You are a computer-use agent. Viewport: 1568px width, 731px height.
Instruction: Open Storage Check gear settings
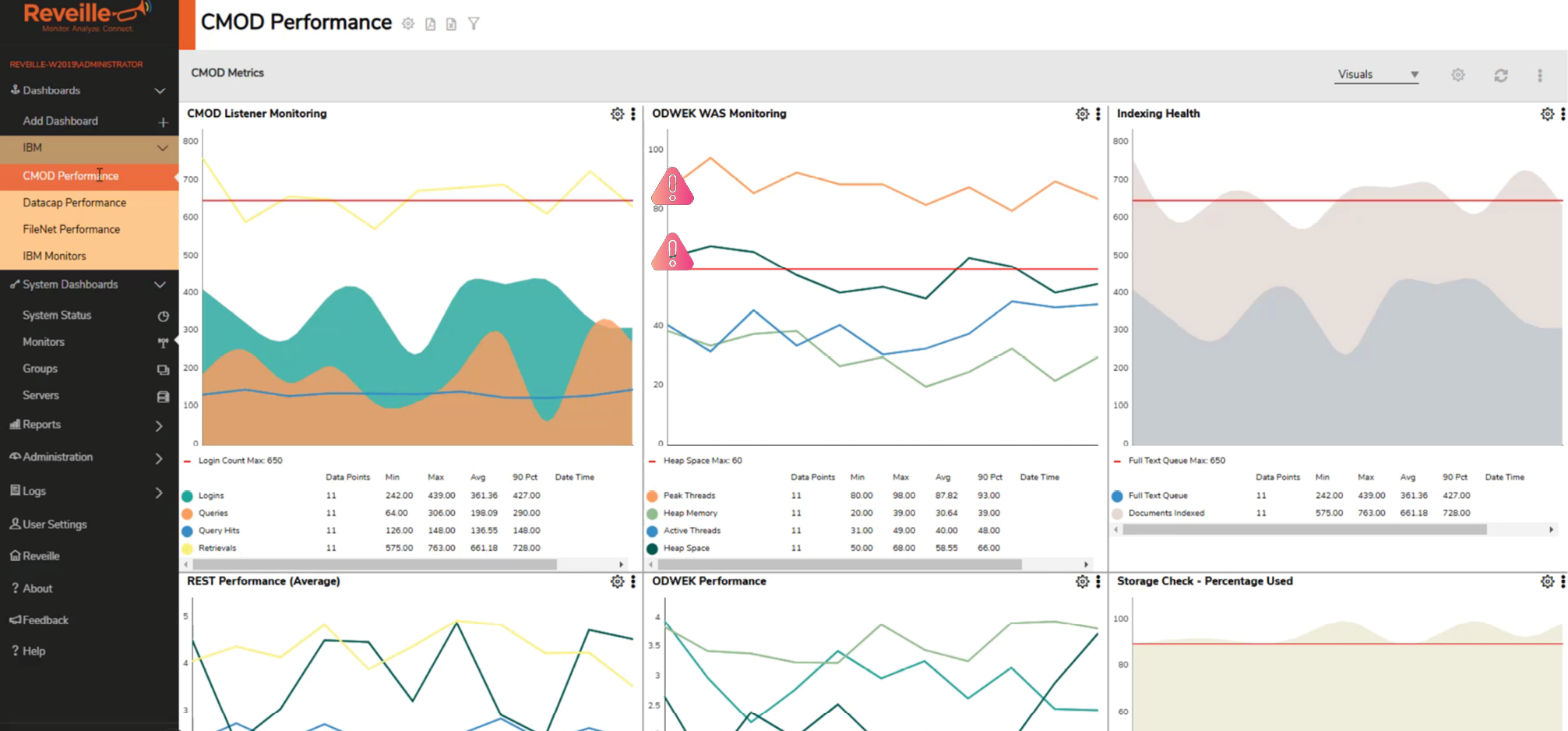coord(1548,581)
